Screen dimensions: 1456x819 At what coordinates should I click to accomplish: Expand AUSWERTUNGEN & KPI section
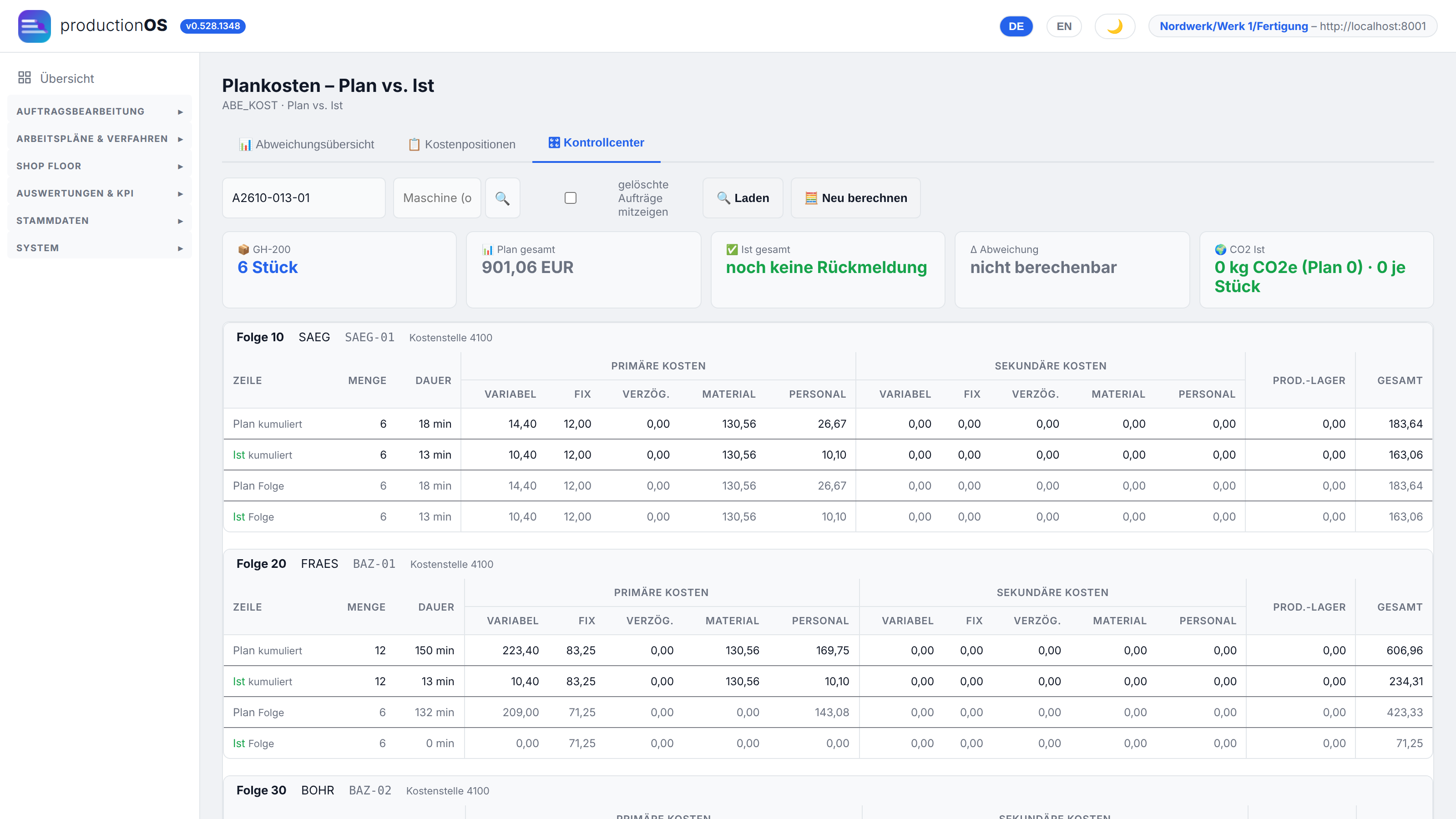100,193
